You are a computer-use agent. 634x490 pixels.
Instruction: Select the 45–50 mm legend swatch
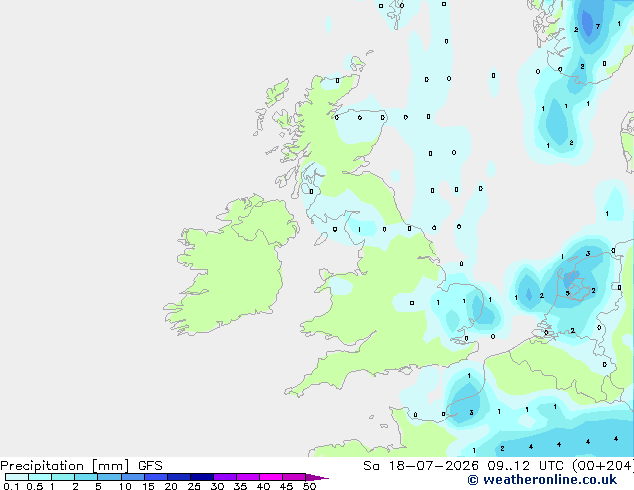294,477
